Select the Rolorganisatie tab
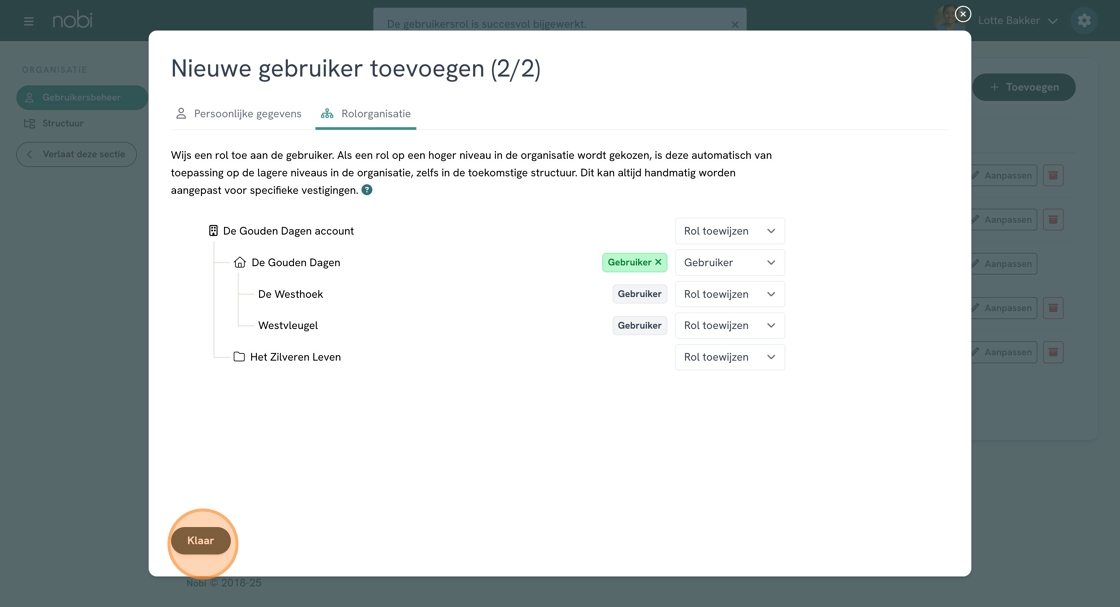Viewport: 1120px width, 607px height. 366,114
